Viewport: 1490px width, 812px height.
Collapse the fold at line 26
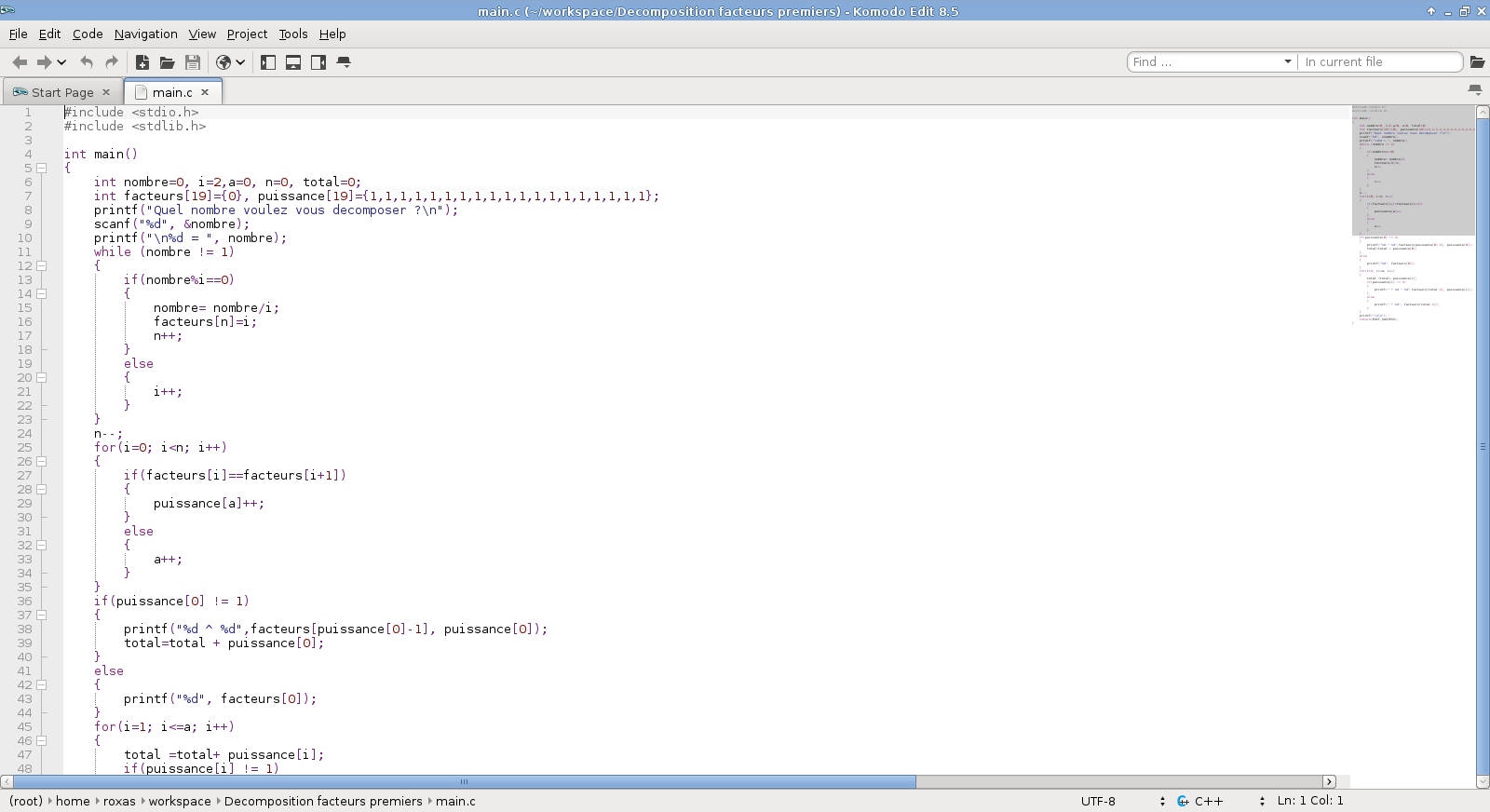[42, 461]
